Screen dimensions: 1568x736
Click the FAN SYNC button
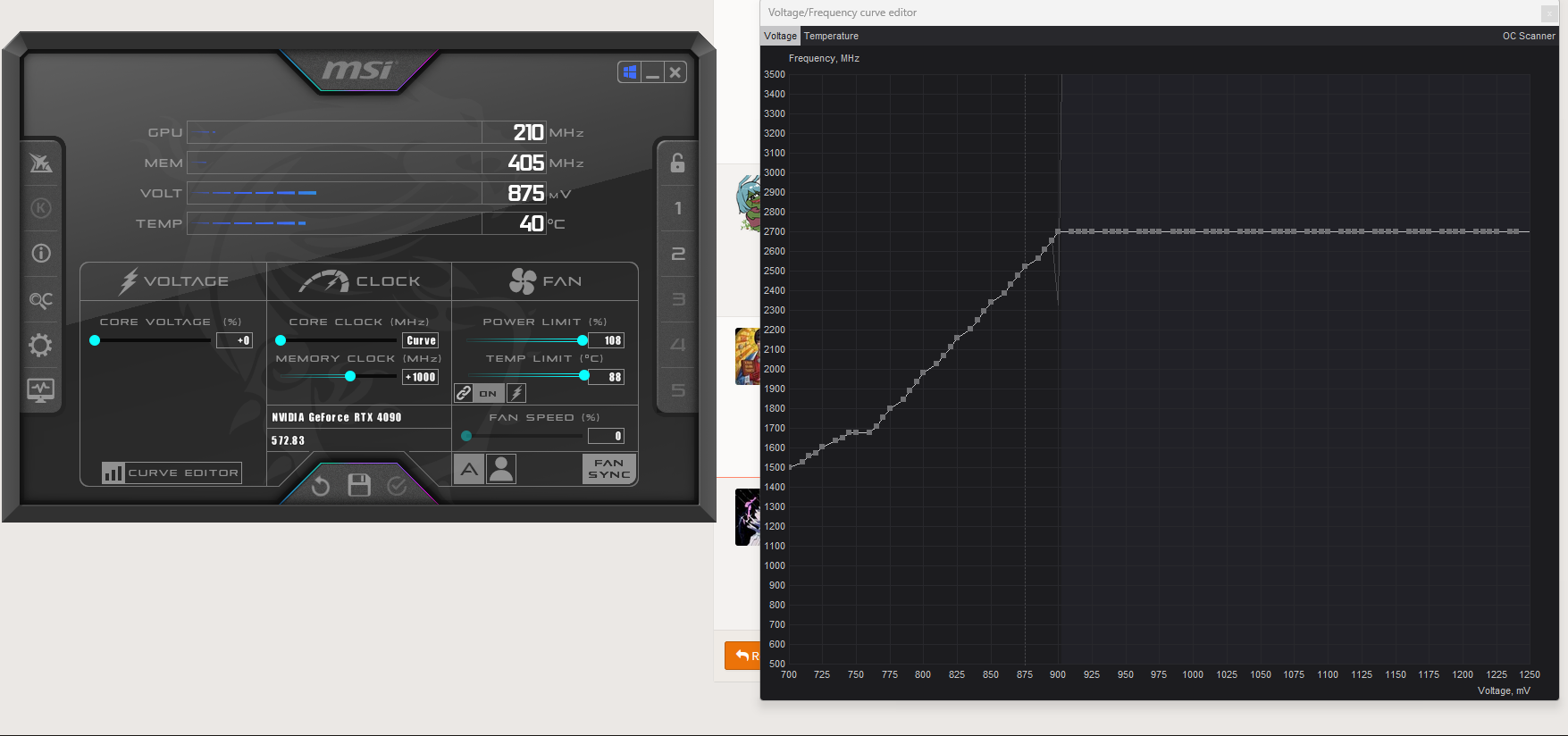tap(609, 469)
